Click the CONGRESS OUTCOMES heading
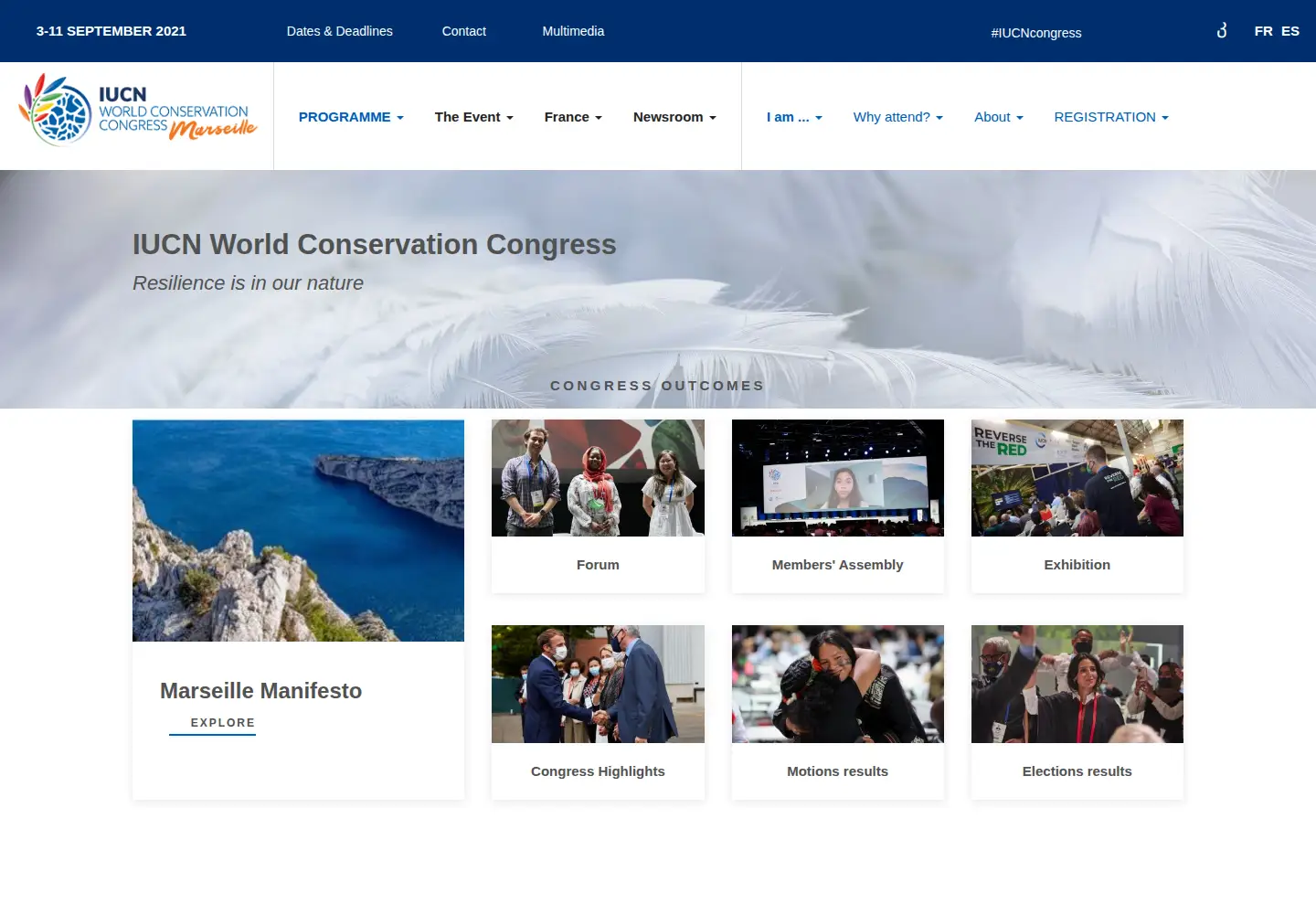 (658, 386)
